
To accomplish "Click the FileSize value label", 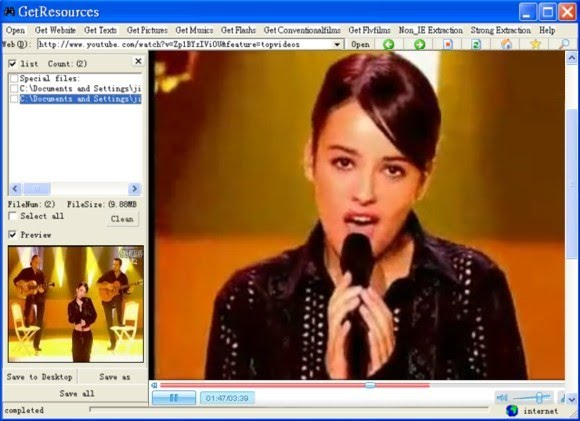I will point(102,204).
